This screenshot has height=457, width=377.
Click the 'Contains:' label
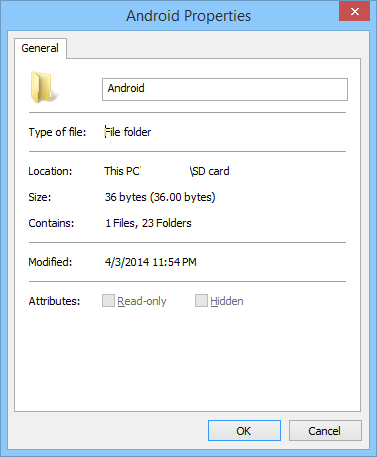coord(51,223)
